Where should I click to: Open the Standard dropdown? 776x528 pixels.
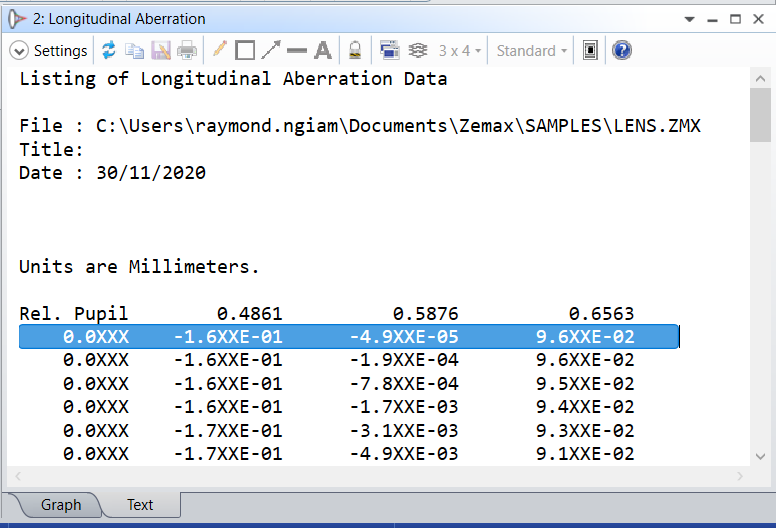[x=532, y=50]
